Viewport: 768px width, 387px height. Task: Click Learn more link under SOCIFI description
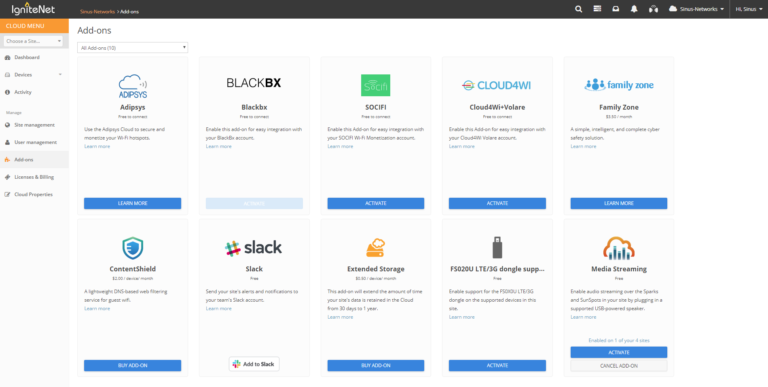coord(340,146)
